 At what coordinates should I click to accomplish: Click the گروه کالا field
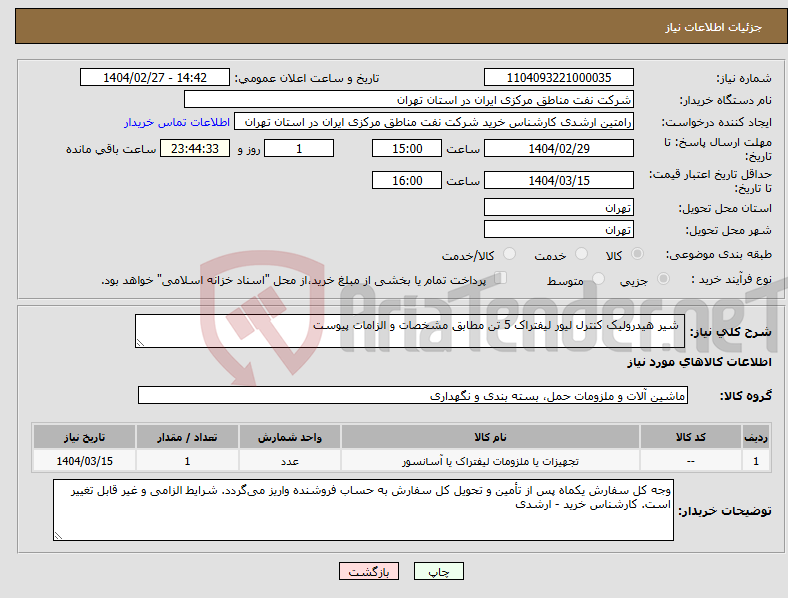pyautogui.click(x=413, y=395)
